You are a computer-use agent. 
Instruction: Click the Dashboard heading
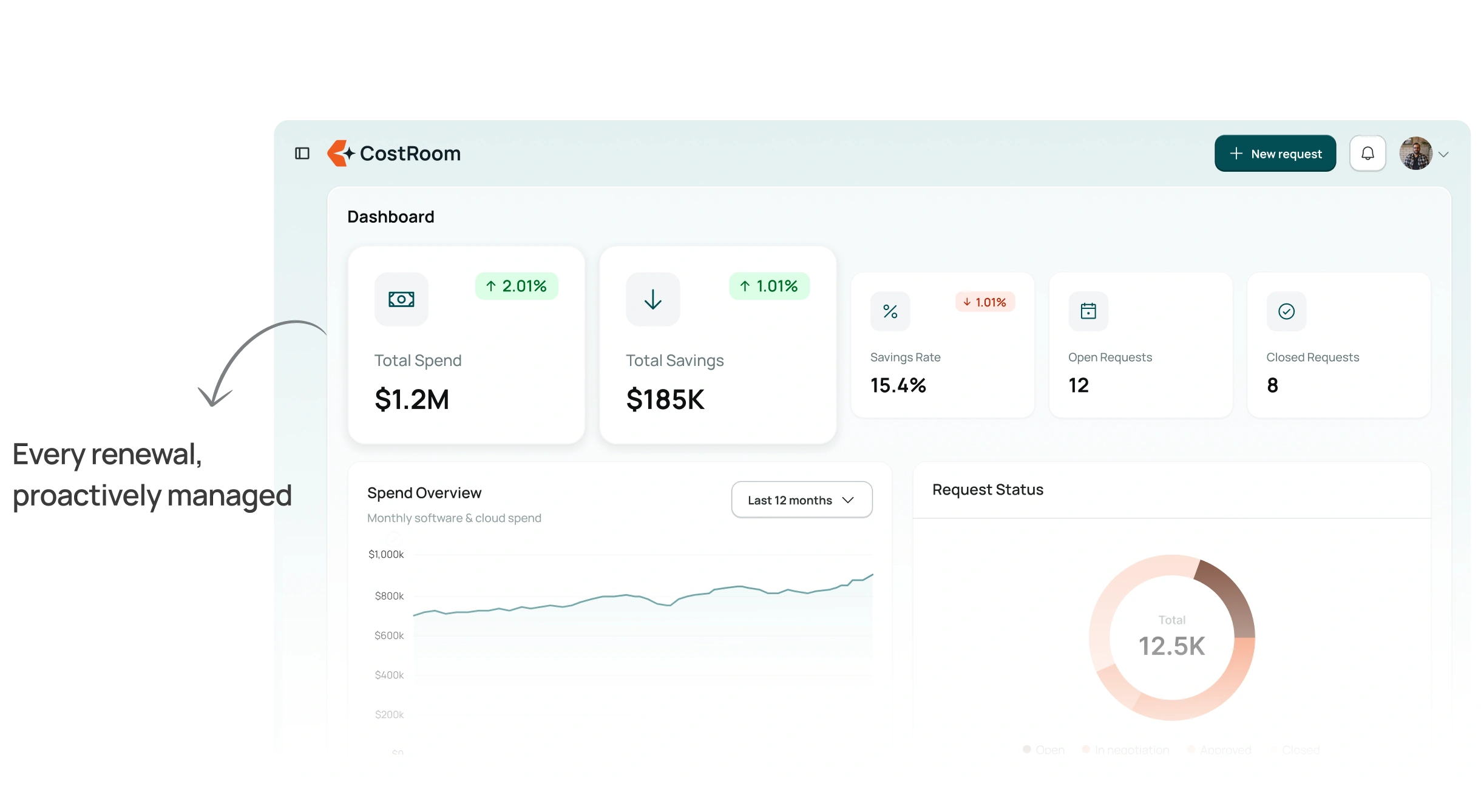(x=390, y=217)
